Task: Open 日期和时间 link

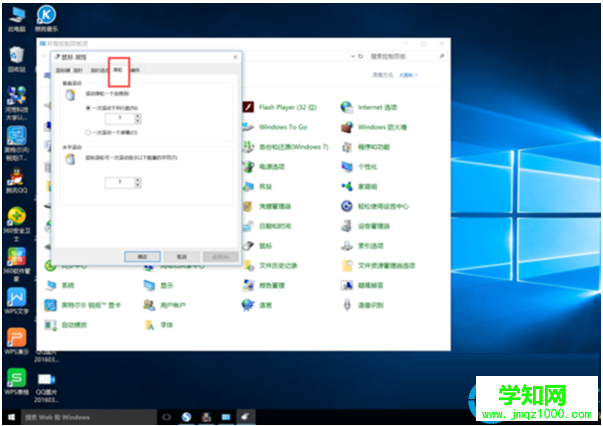Action: click(x=275, y=226)
